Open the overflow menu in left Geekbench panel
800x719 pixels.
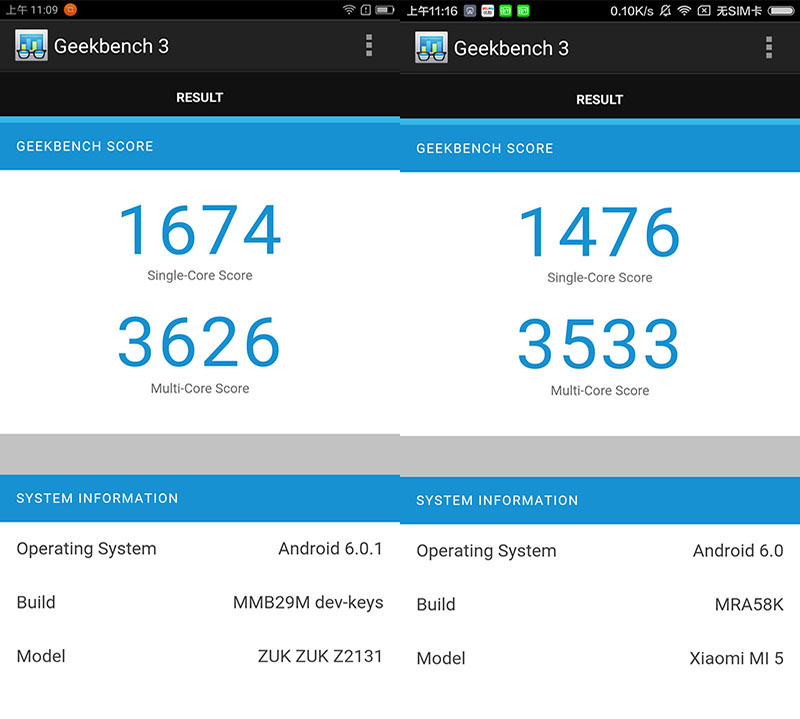[x=369, y=45]
